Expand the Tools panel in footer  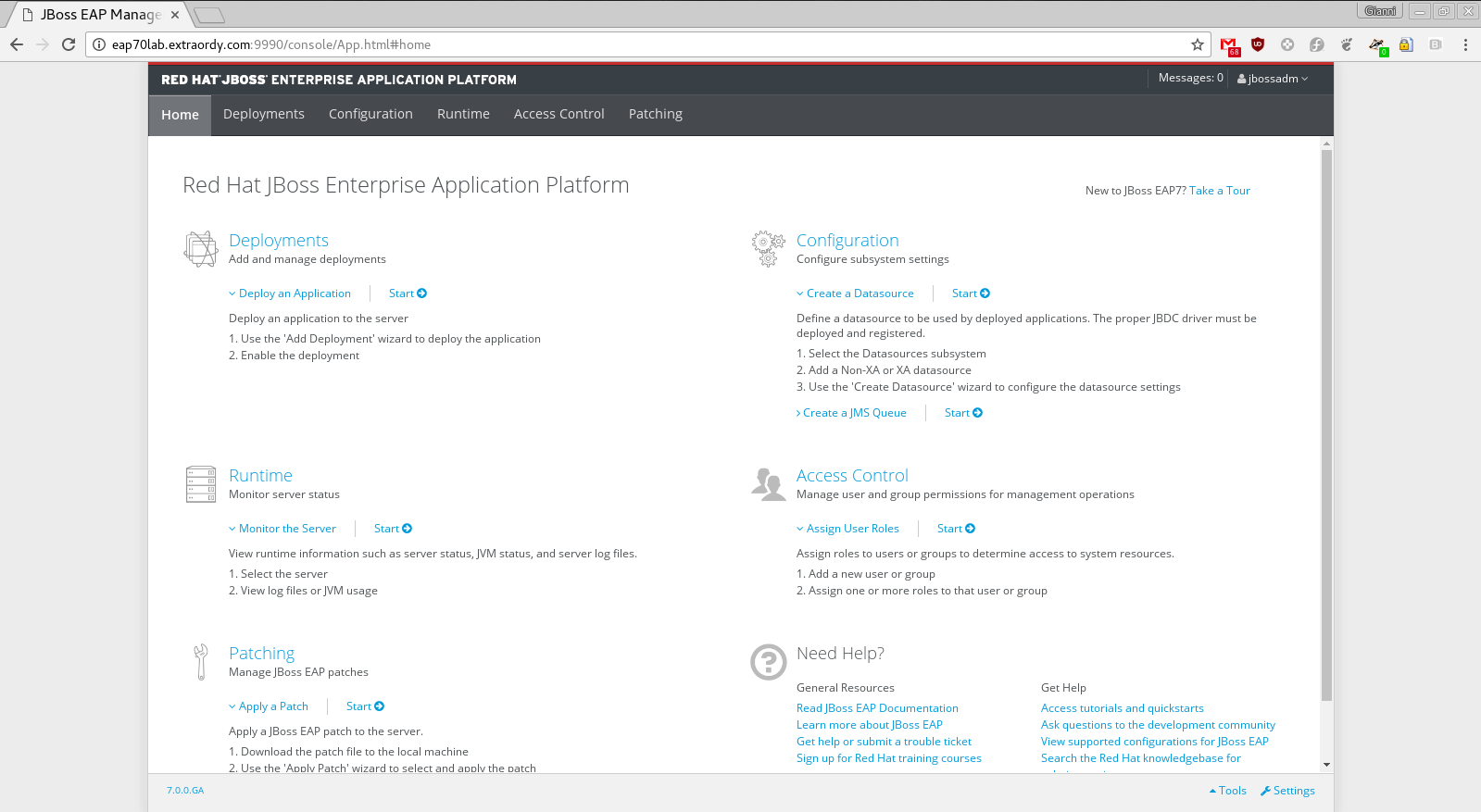pos(1228,791)
